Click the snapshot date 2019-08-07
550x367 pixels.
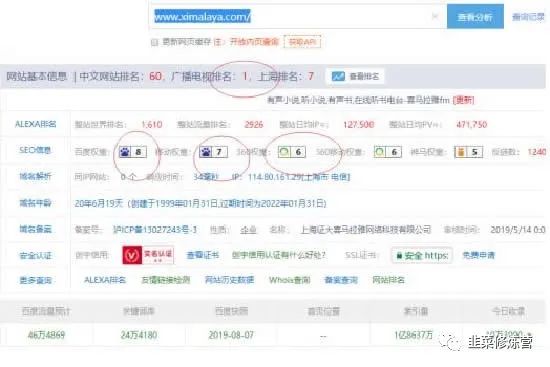231,335
